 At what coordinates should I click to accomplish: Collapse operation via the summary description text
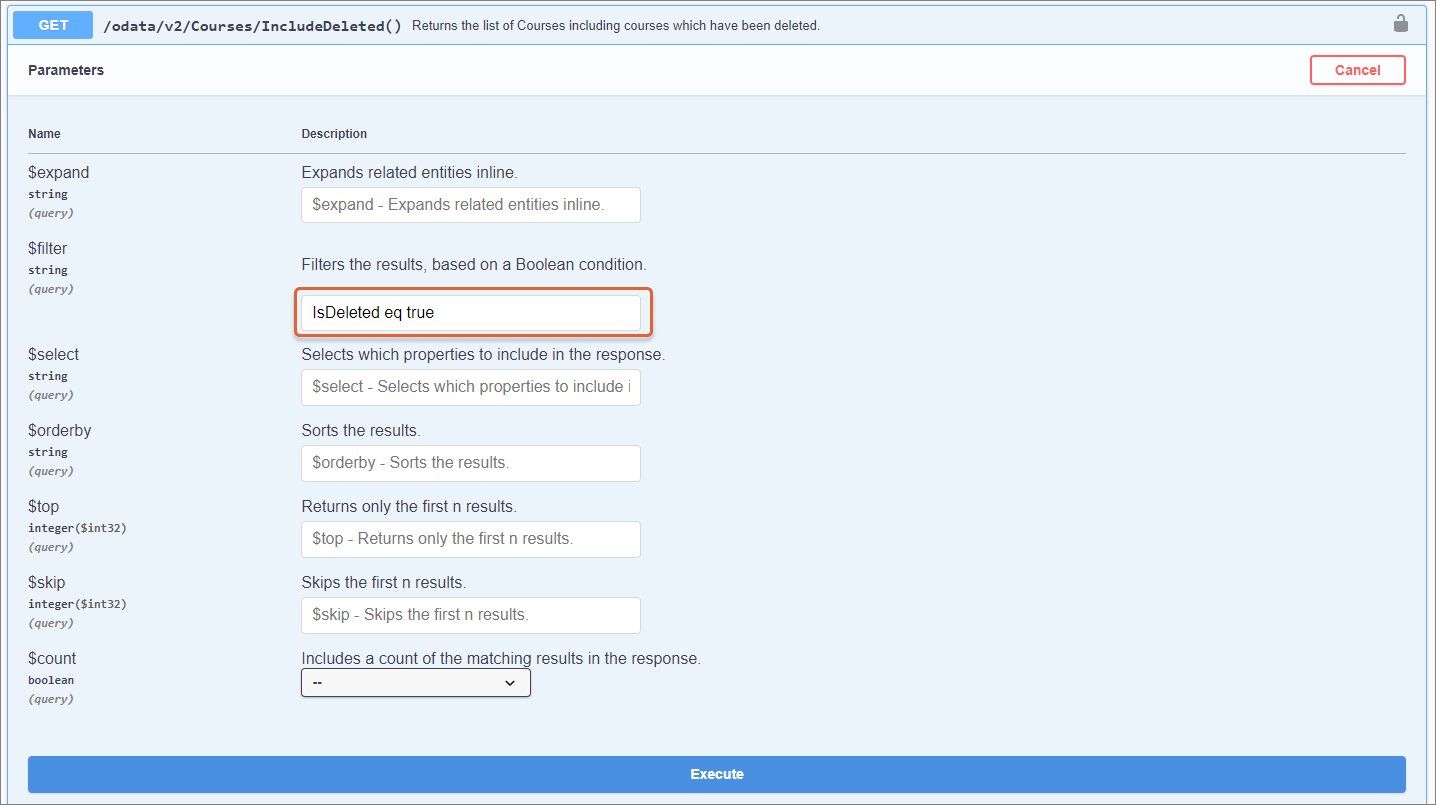coord(615,26)
